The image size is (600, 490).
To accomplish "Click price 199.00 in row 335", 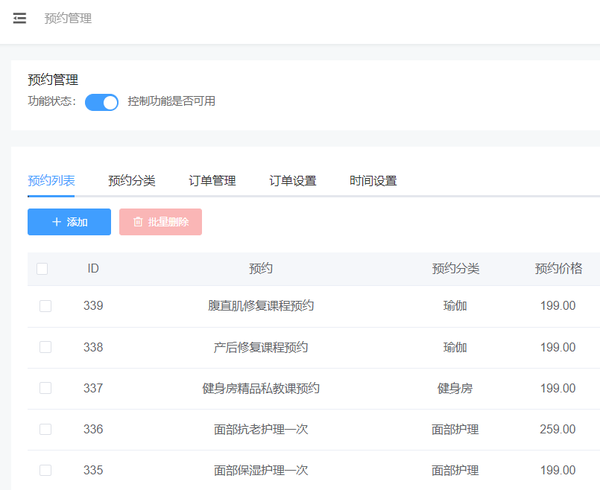I will tap(558, 470).
